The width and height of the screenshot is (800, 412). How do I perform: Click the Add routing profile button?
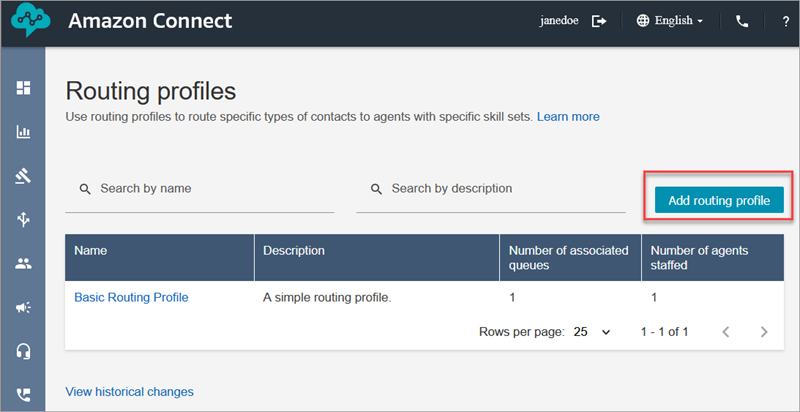(718, 200)
